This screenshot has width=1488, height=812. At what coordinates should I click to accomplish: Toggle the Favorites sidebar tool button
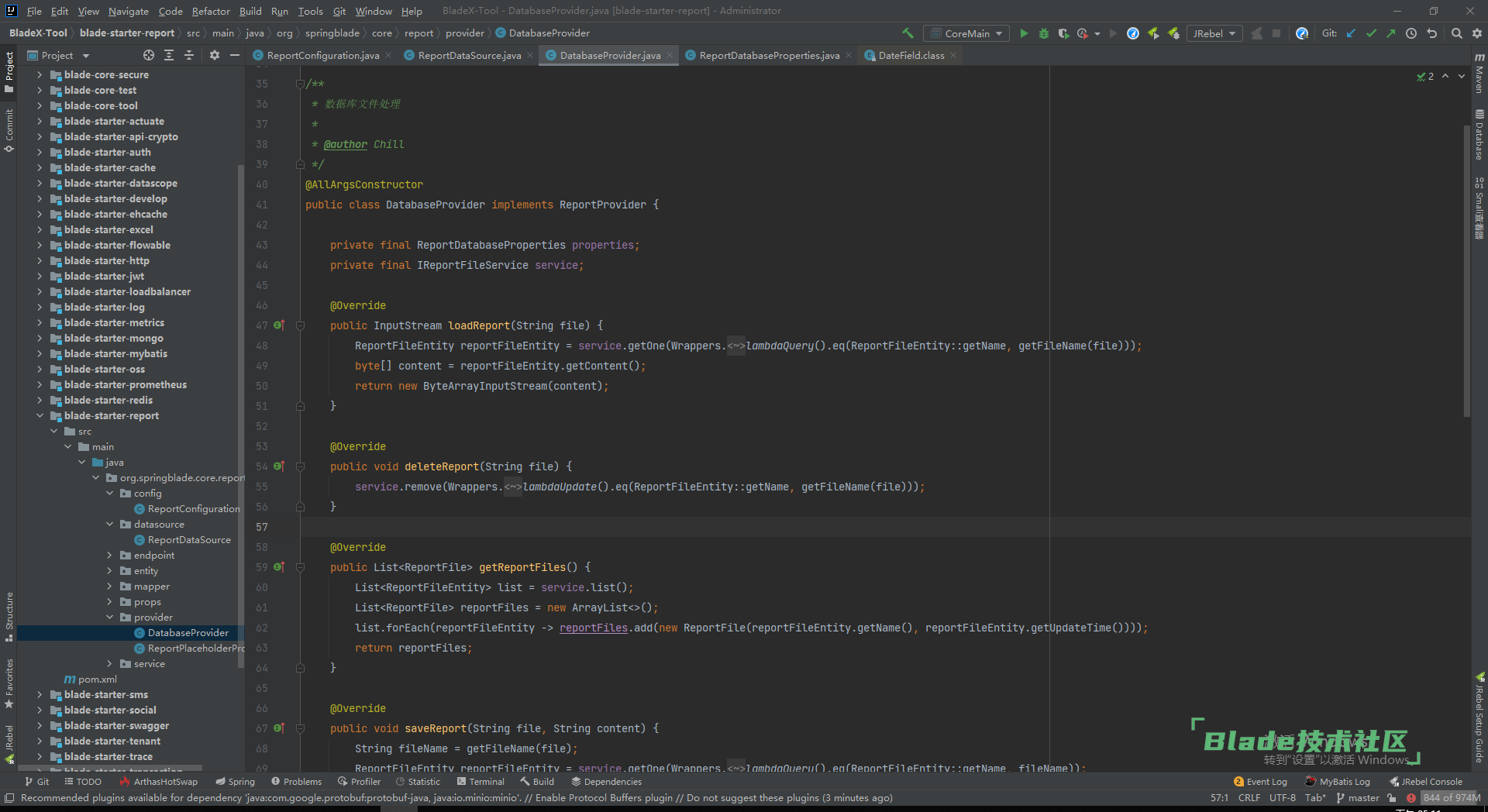click(9, 683)
